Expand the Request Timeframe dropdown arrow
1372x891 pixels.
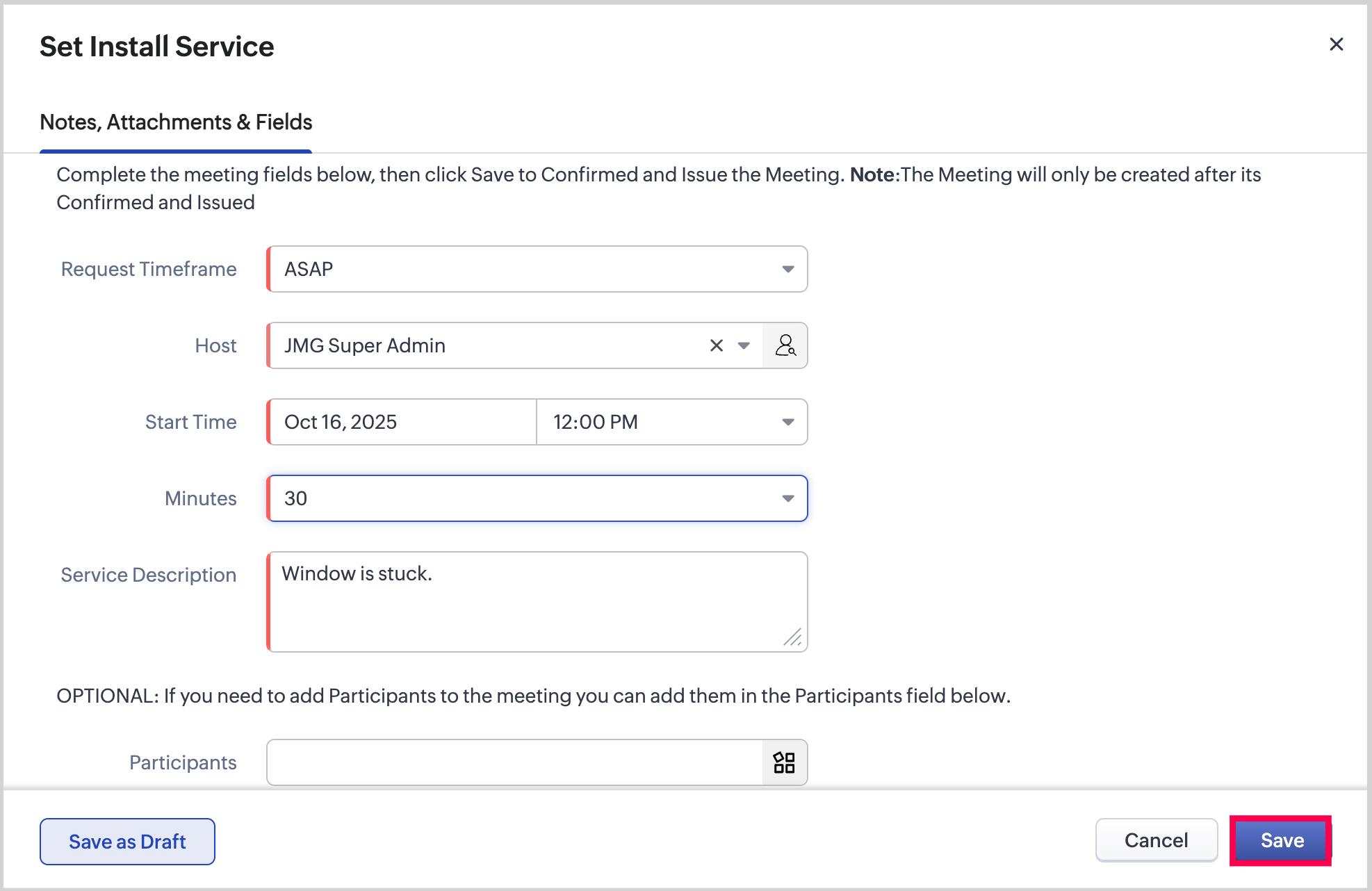pos(787,269)
